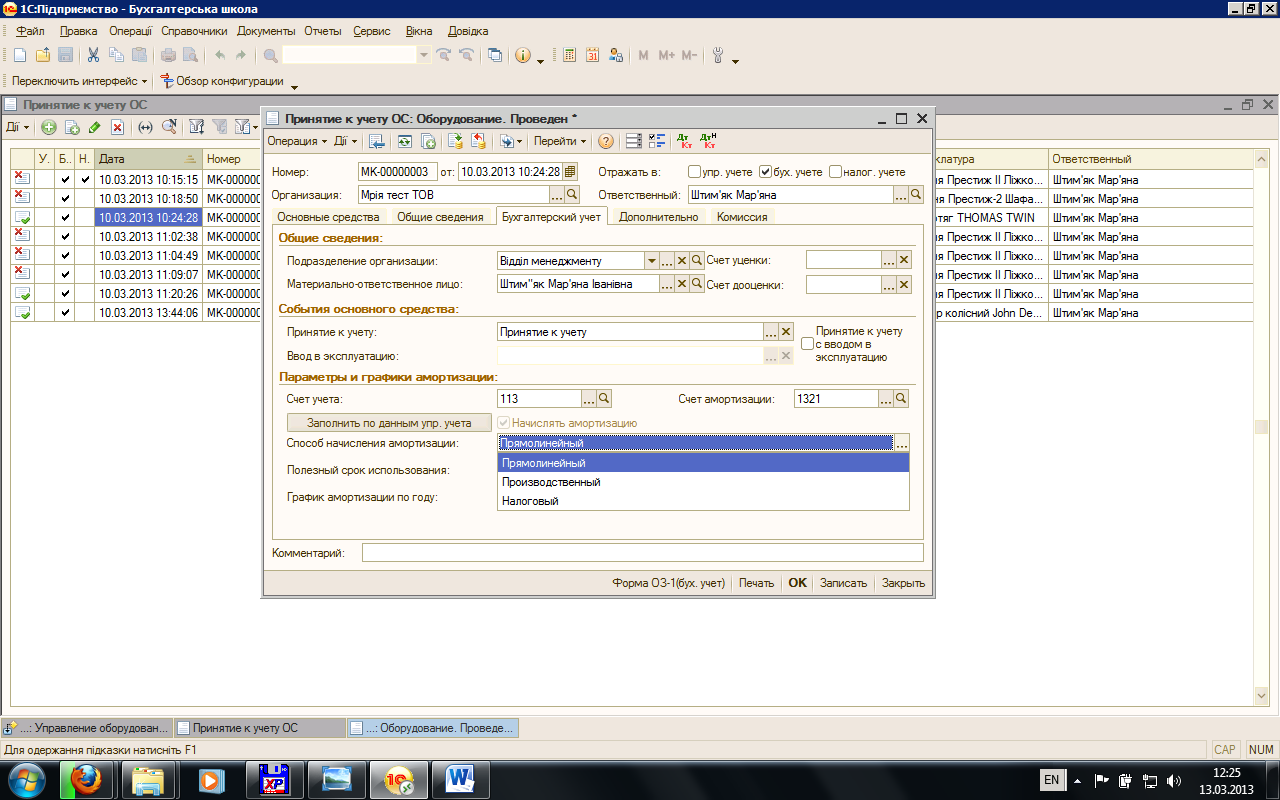Open the Calculator icon in main toolbar
This screenshot has width=1280, height=800.
pyautogui.click(x=569, y=56)
